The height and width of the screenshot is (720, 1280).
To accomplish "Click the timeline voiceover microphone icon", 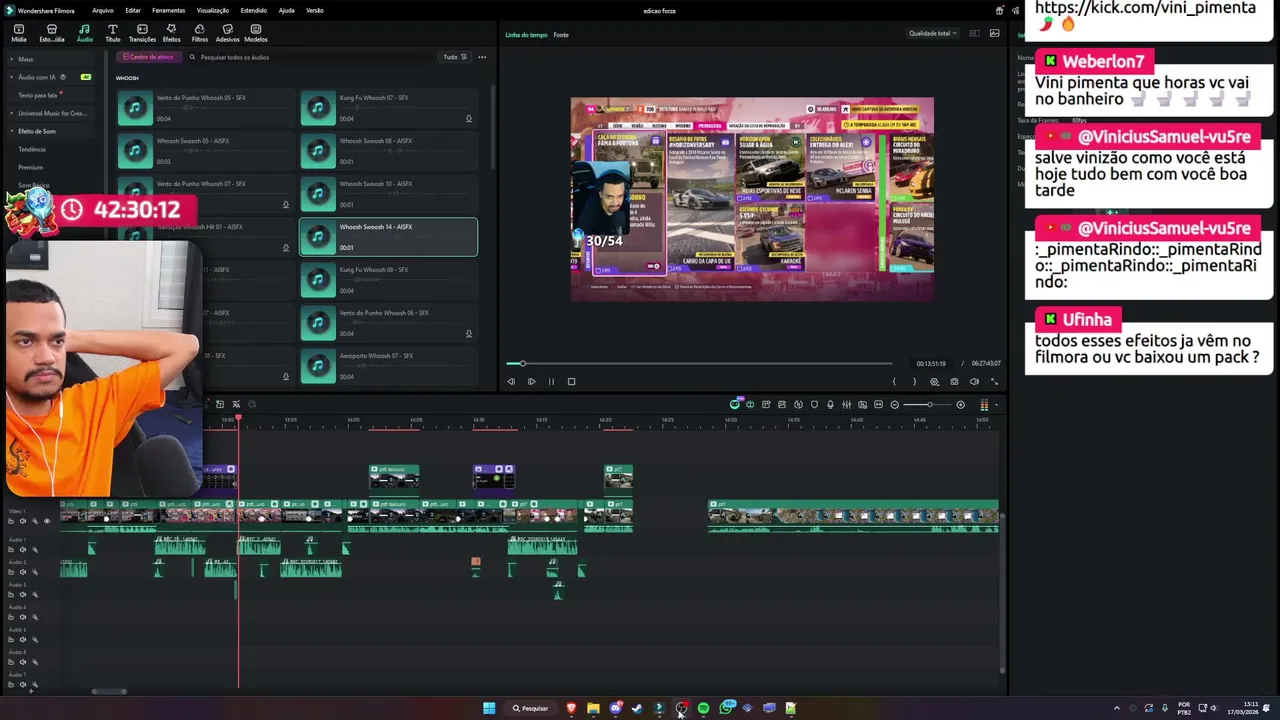I will [x=830, y=405].
